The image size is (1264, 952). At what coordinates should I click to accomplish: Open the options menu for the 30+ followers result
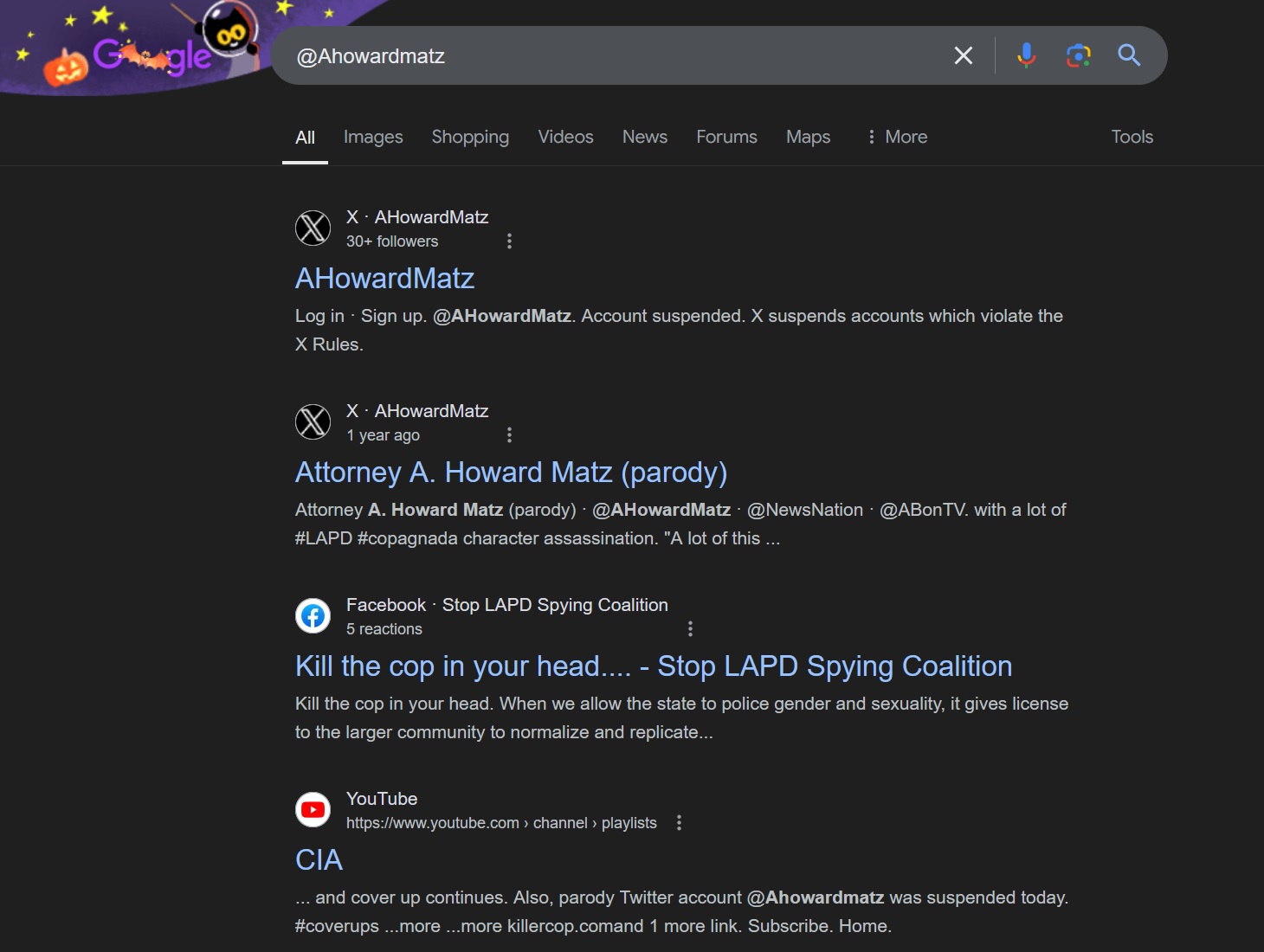pyautogui.click(x=509, y=241)
